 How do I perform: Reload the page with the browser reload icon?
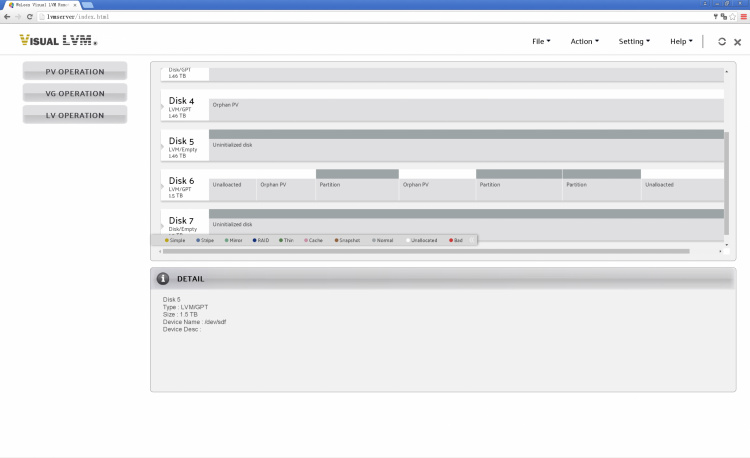(x=31, y=17)
